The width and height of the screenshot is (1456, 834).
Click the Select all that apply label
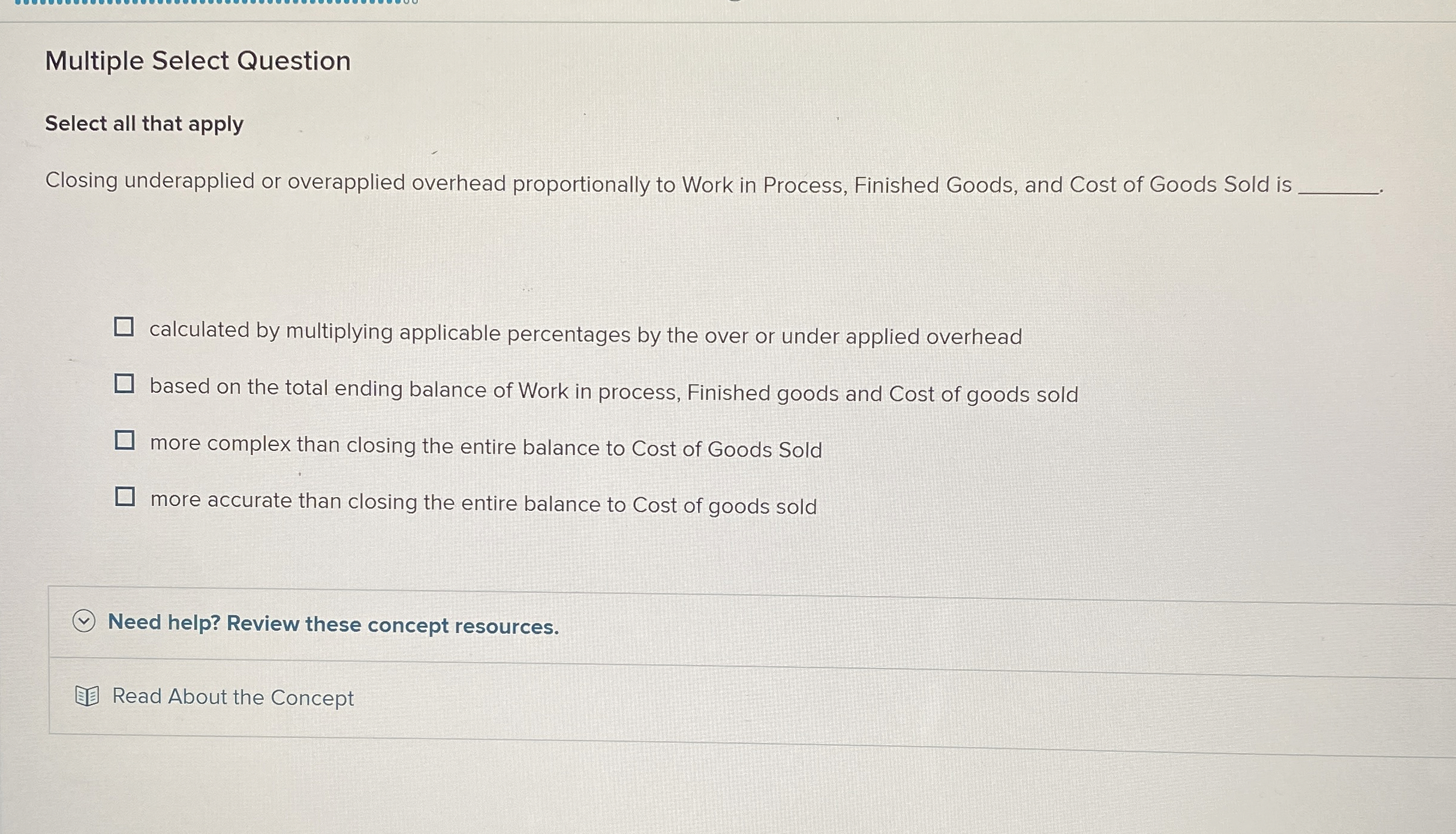coord(144,124)
